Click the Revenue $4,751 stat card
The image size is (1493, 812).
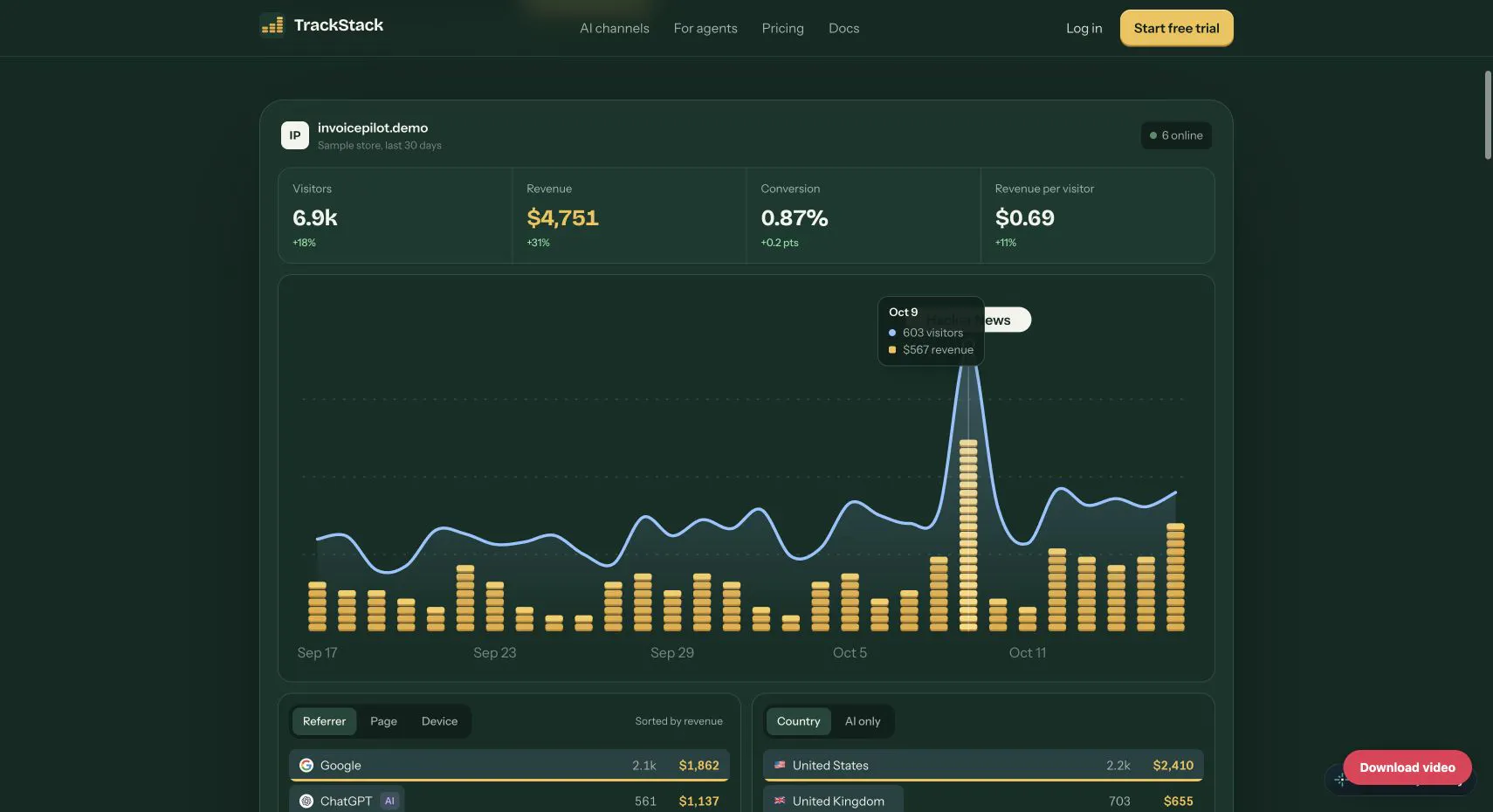point(629,216)
